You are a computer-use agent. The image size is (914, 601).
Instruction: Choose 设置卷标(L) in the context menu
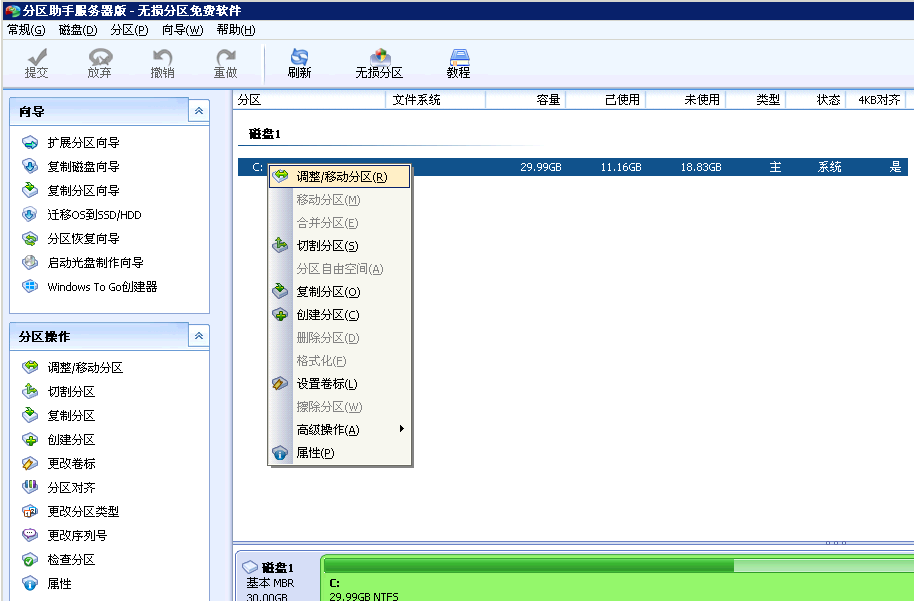click(340, 384)
